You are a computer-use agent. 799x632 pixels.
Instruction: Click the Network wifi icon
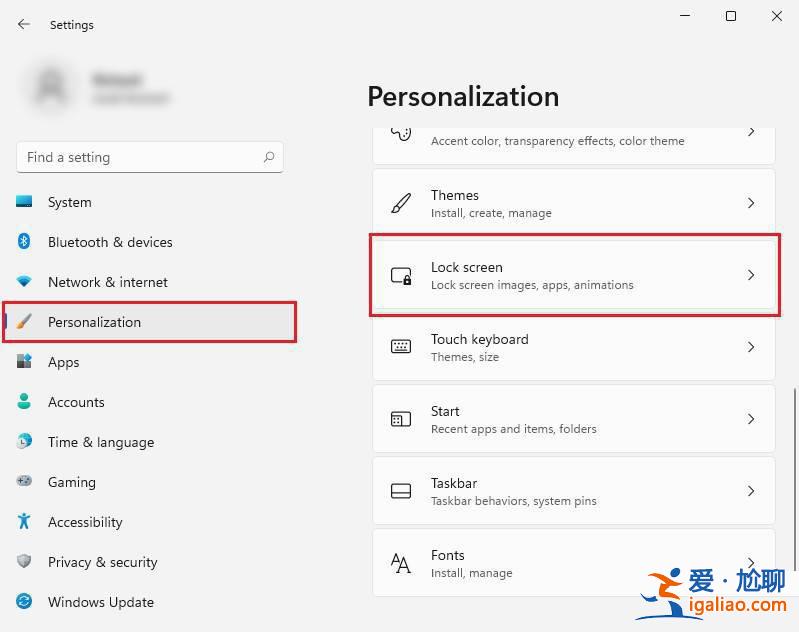tap(24, 282)
